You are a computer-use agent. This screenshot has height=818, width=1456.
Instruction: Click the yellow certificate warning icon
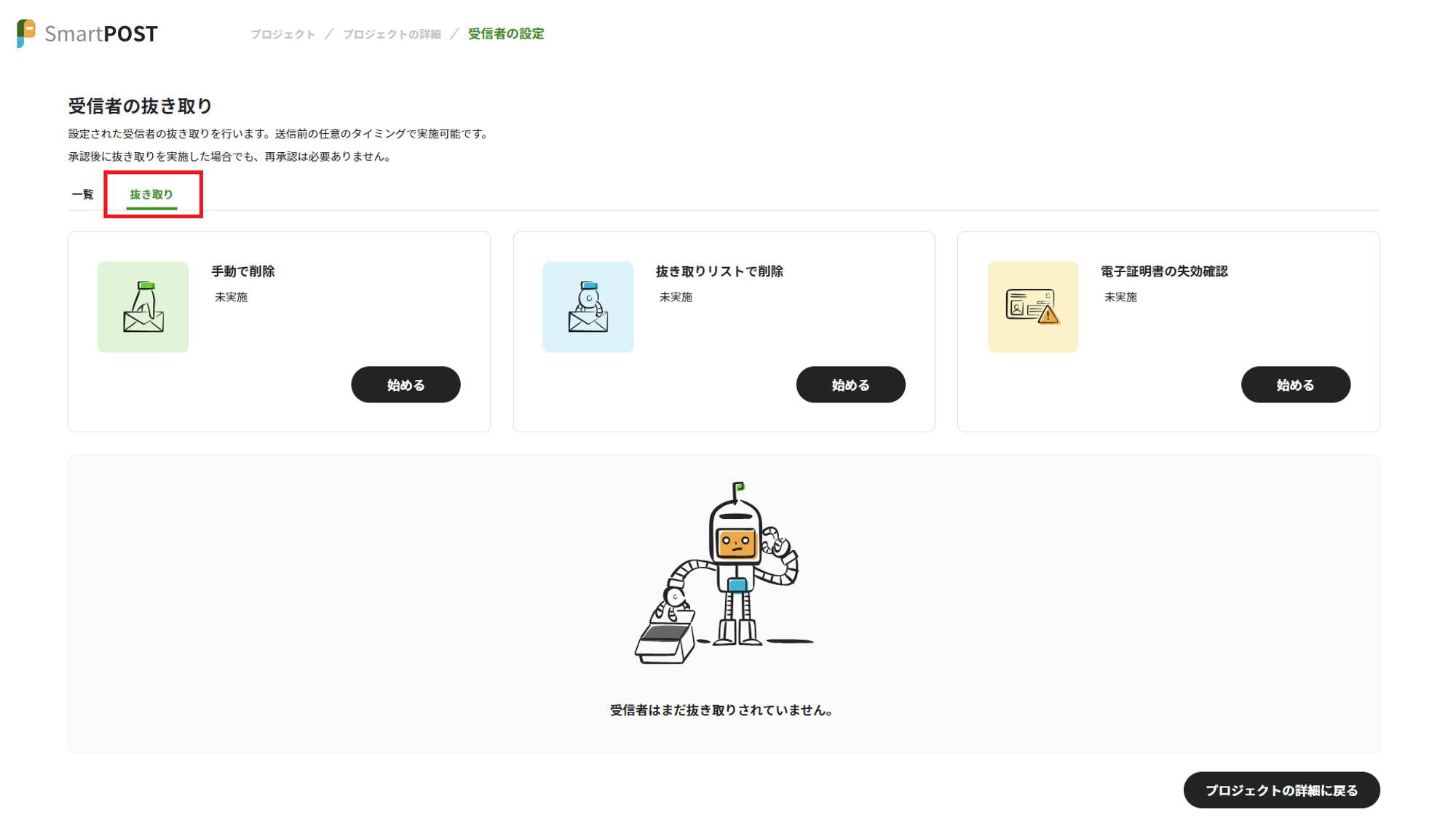point(1032,307)
